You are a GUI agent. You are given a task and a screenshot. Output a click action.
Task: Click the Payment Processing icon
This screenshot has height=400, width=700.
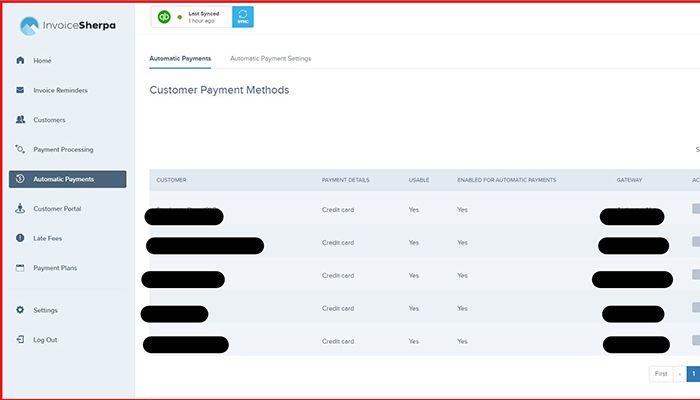[20, 149]
